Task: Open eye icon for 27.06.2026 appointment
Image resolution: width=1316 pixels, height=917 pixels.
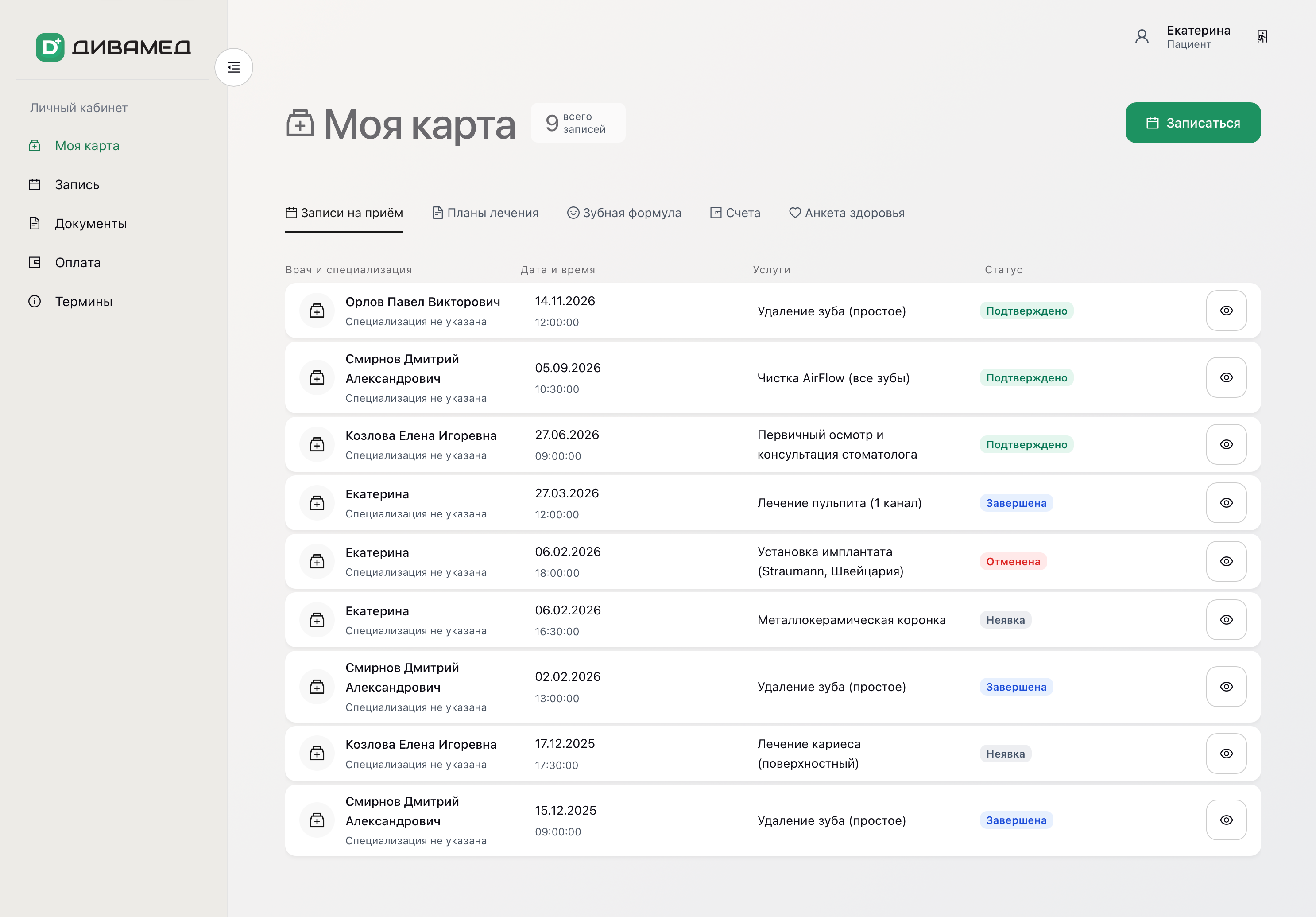Action: coord(1226,444)
